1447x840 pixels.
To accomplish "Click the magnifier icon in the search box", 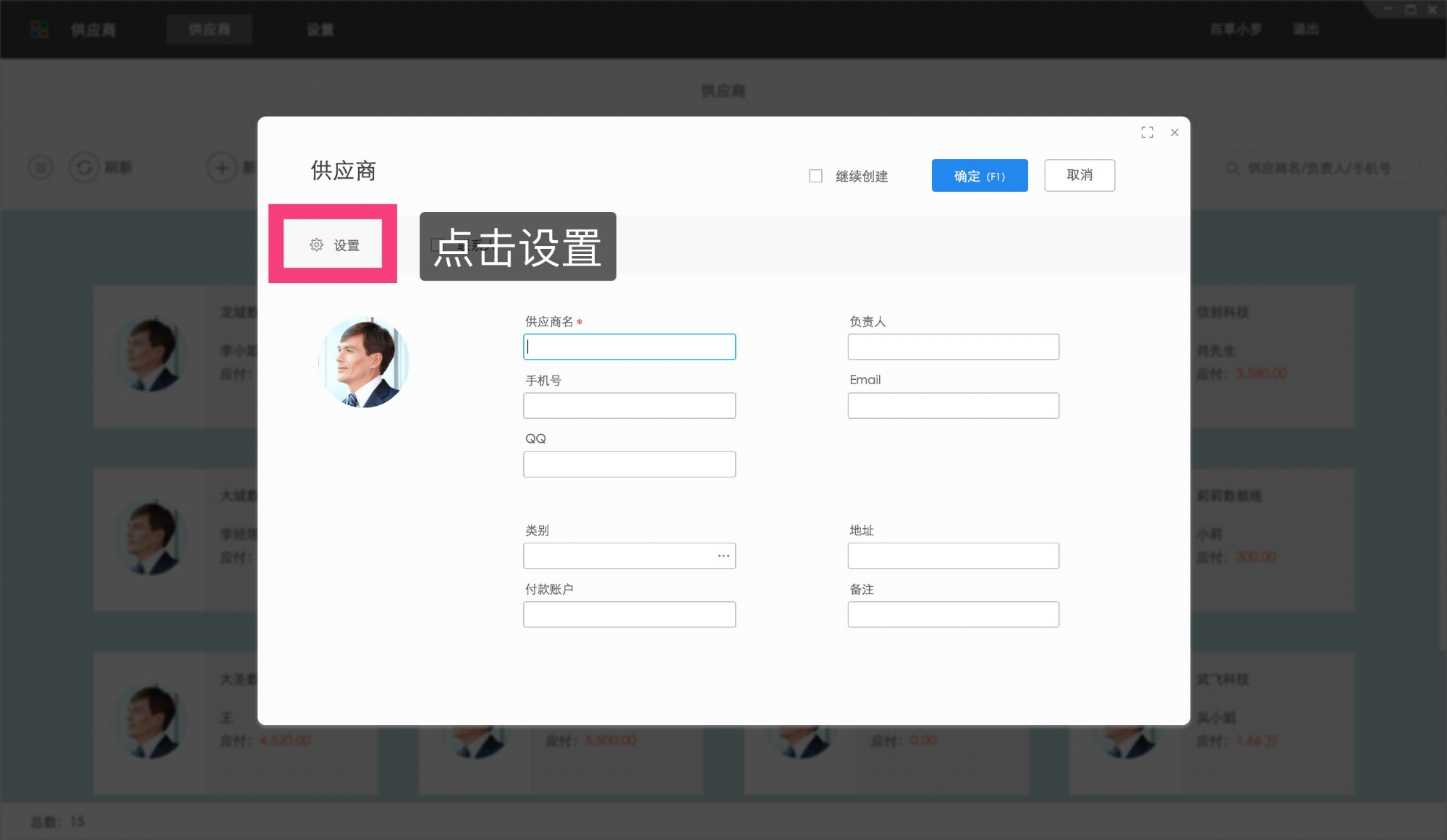I will tap(1231, 167).
